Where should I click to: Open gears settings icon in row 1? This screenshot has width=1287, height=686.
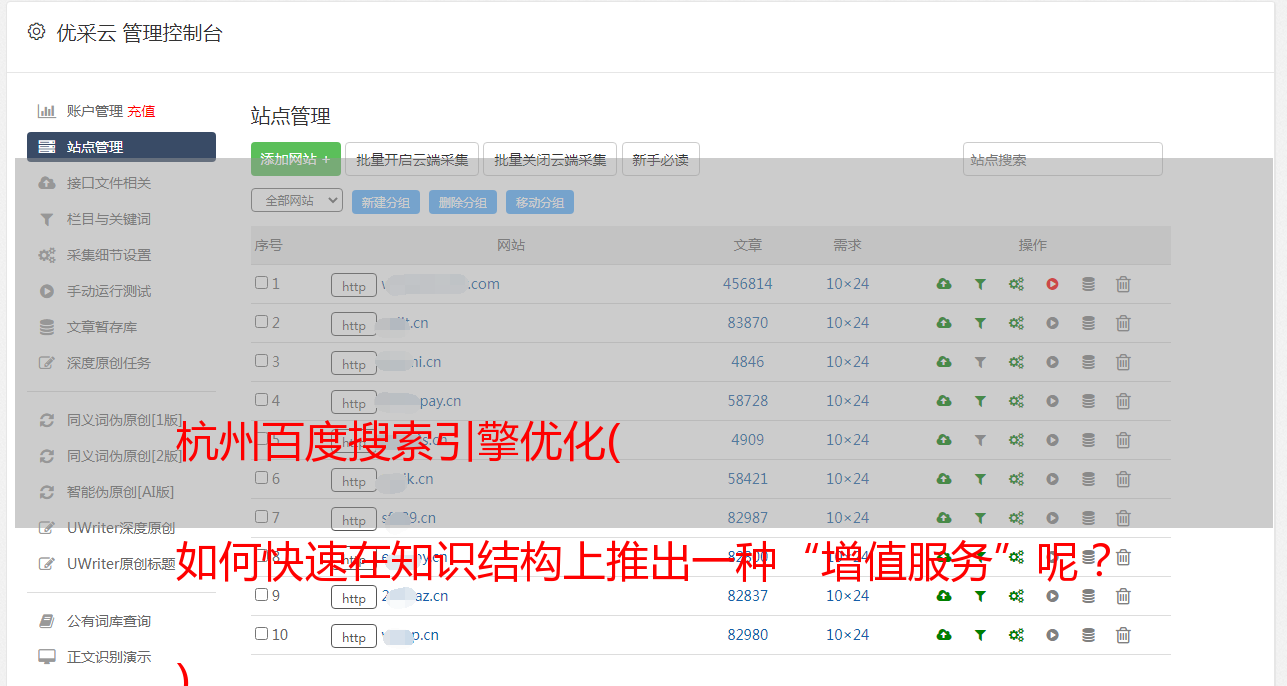click(x=1016, y=284)
